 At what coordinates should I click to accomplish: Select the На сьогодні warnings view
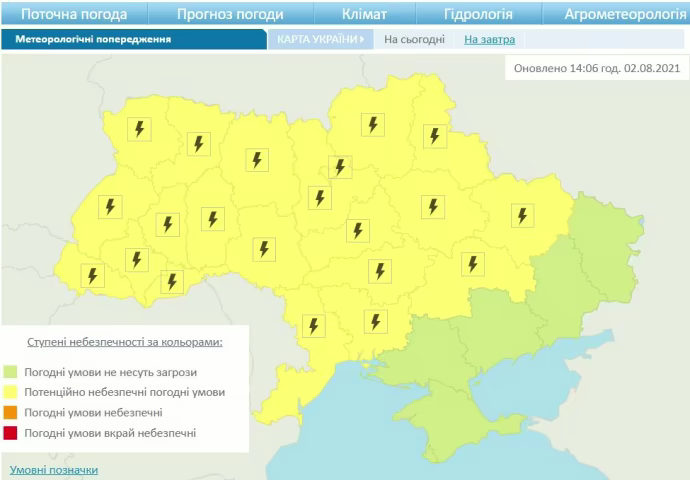414,39
